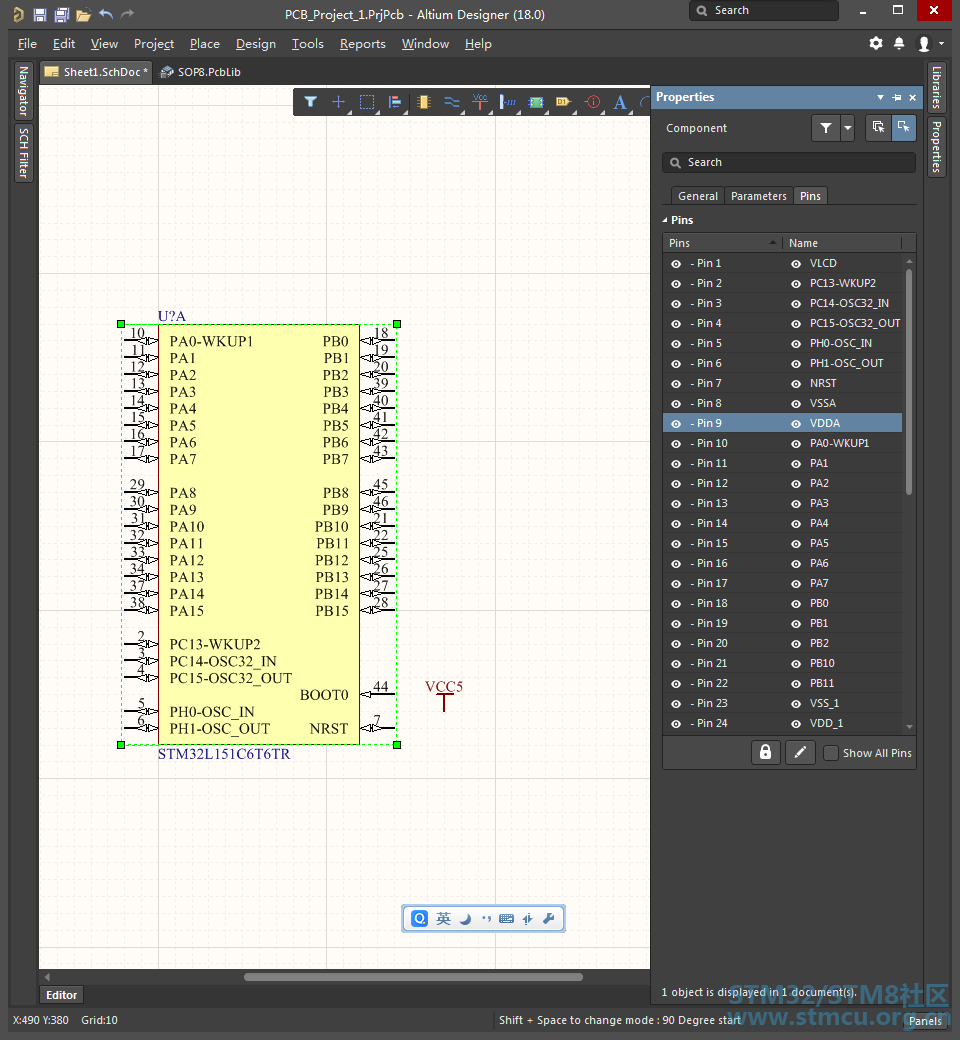Click the pencil edit pins button
The image size is (960, 1040).
tap(800, 752)
